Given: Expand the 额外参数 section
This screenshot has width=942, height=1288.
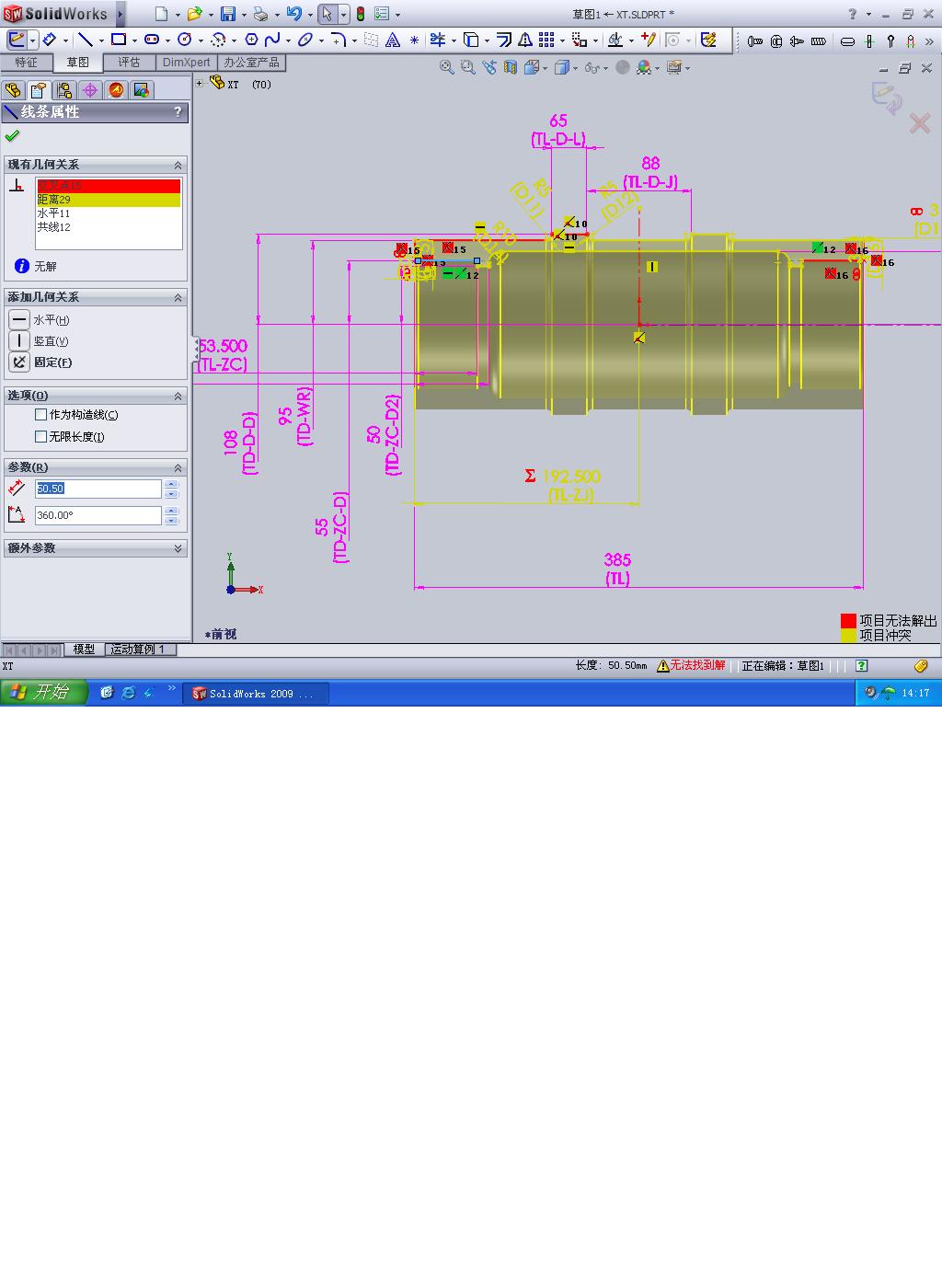Looking at the screenshot, I should (x=178, y=548).
